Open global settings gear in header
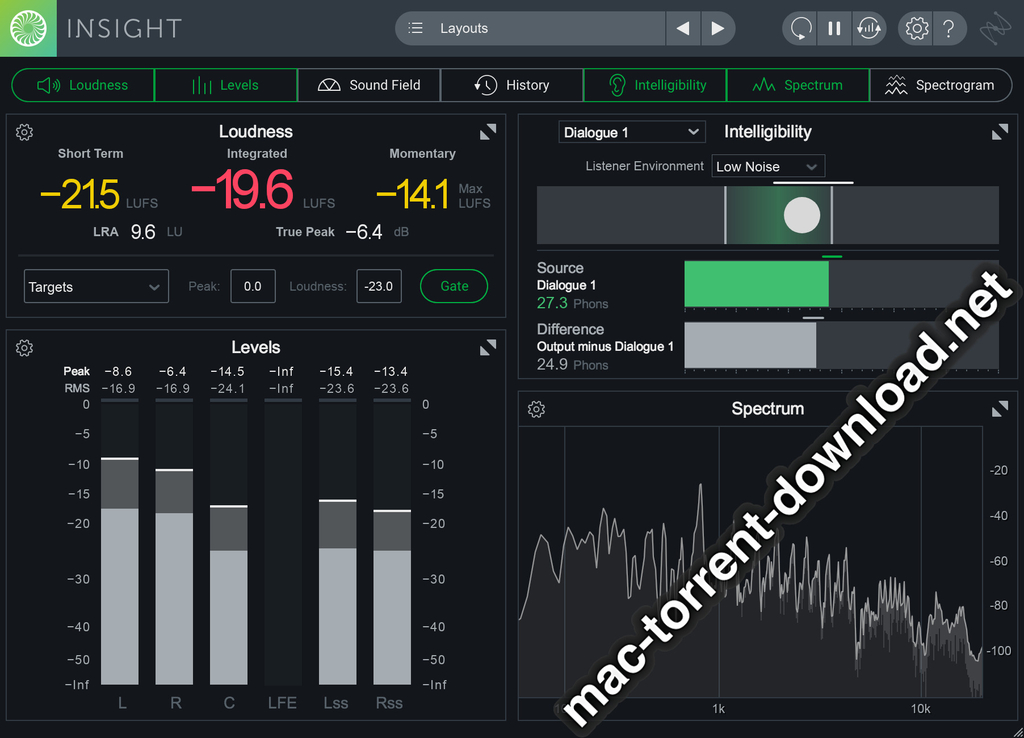Viewport: 1024px width, 738px height. pos(916,29)
